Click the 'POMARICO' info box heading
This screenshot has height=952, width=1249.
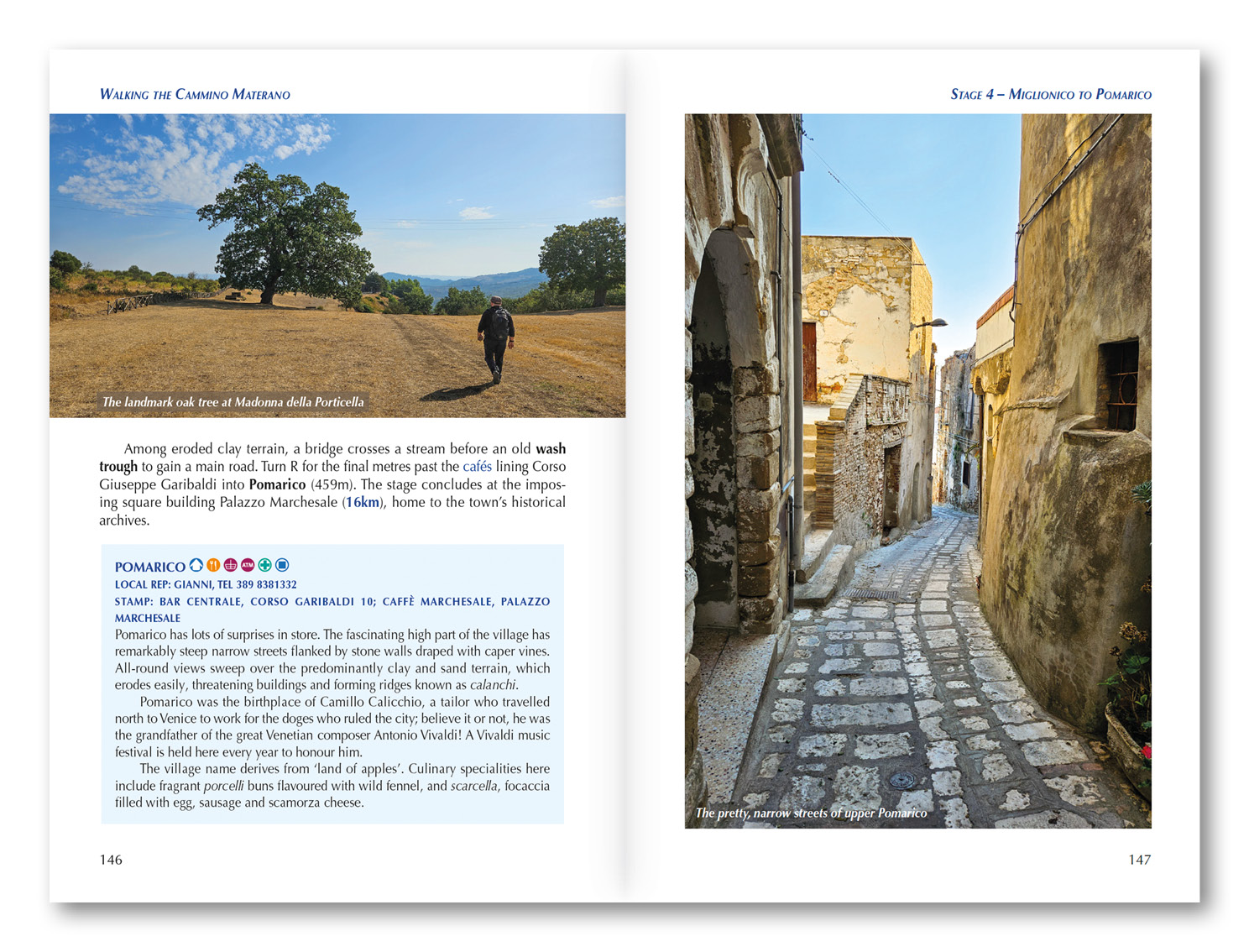pos(149,567)
